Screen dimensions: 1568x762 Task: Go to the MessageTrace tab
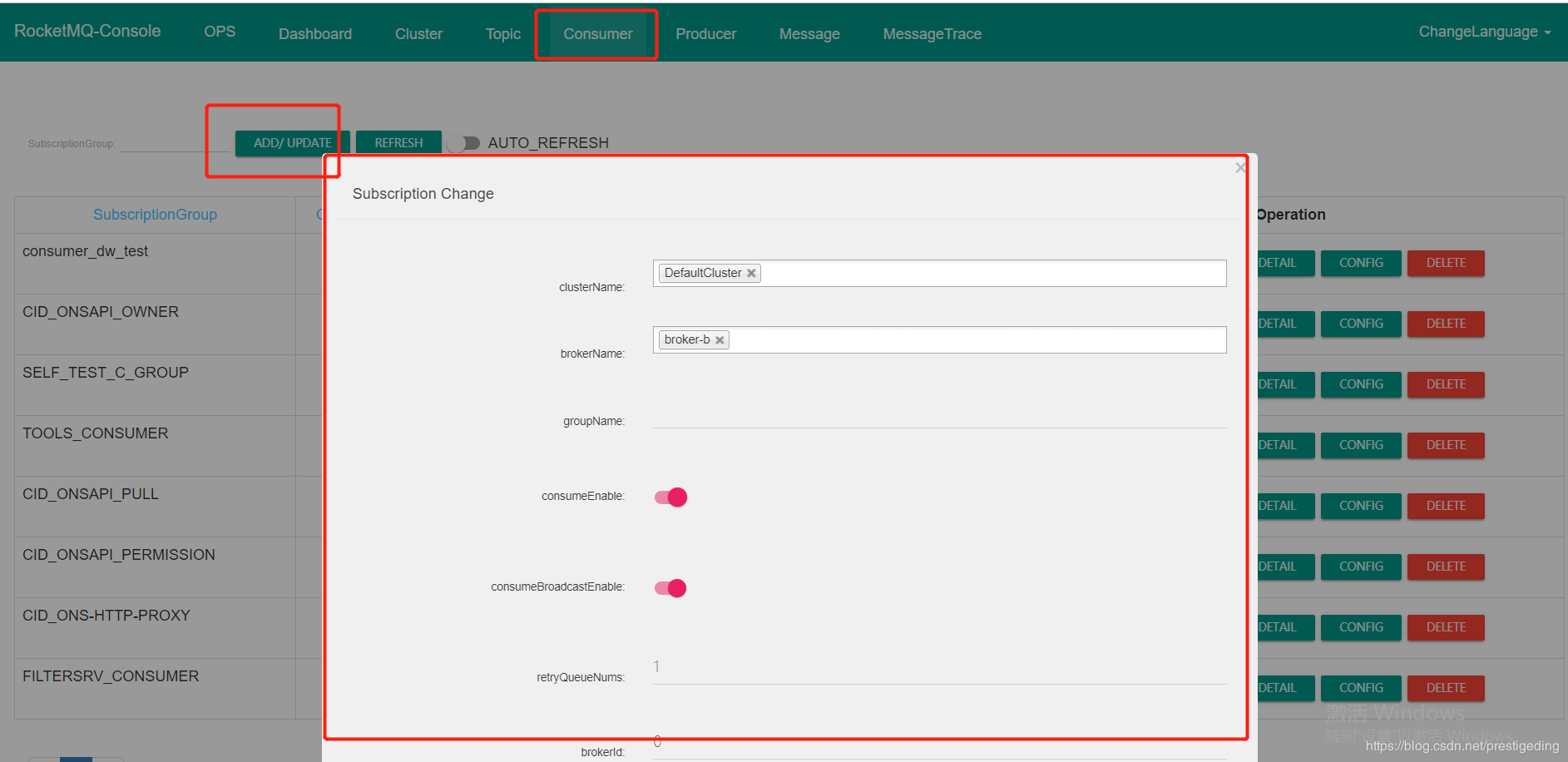[x=932, y=34]
